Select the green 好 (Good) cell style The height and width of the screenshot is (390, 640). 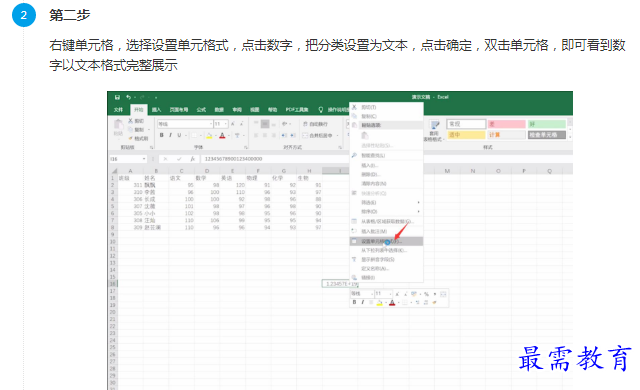(x=547, y=124)
